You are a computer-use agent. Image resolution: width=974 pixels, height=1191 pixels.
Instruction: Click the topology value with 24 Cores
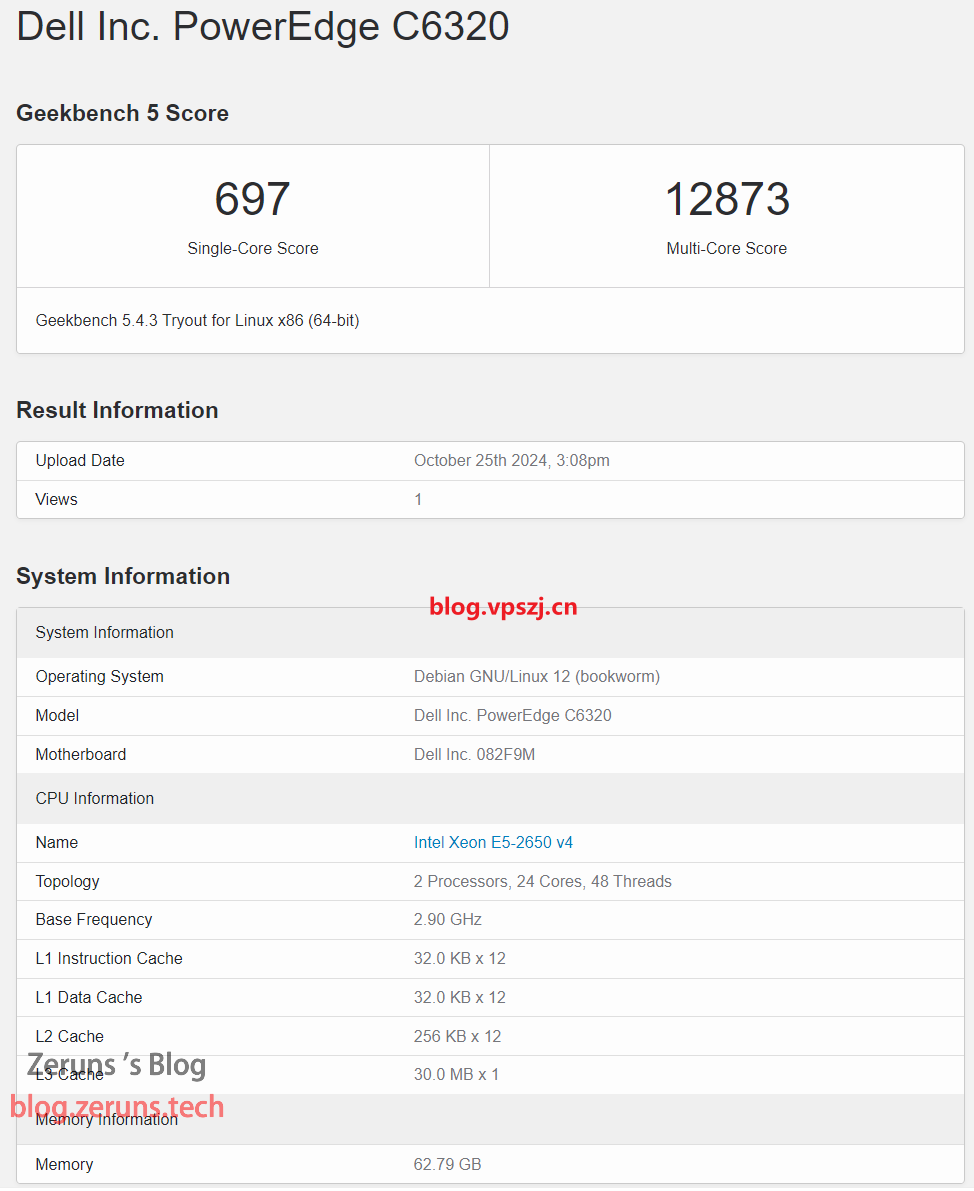542,881
